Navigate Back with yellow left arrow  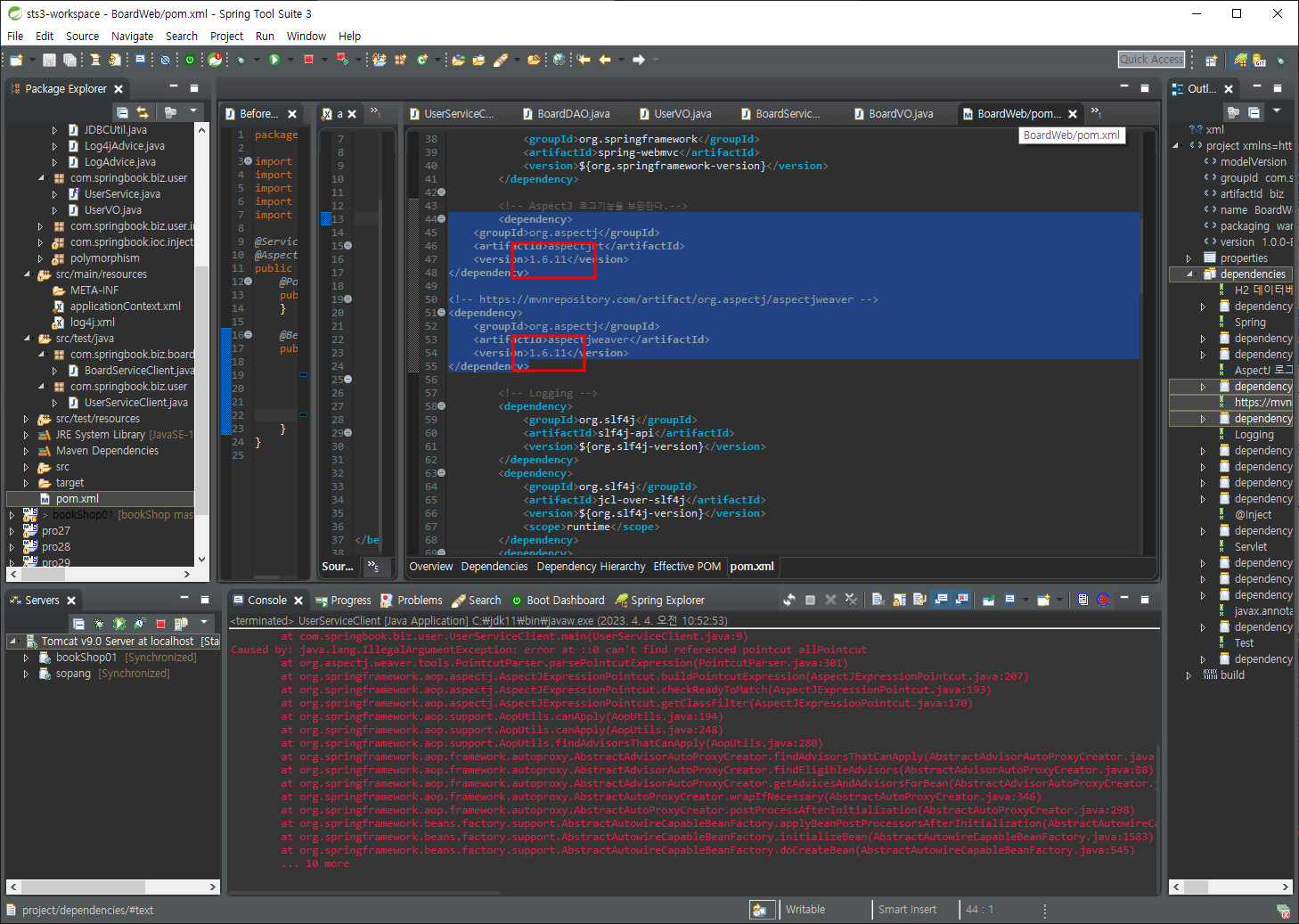(605, 60)
